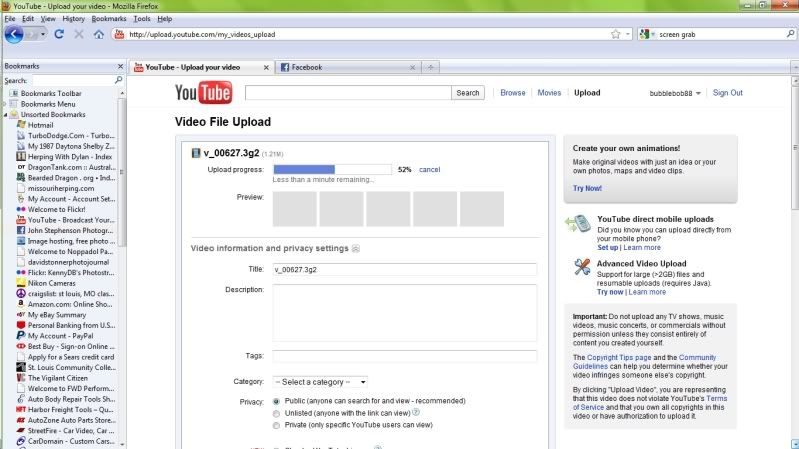Open the craigslist st louis bookmark
The width and height of the screenshot is (799, 449).
click(x=71, y=294)
